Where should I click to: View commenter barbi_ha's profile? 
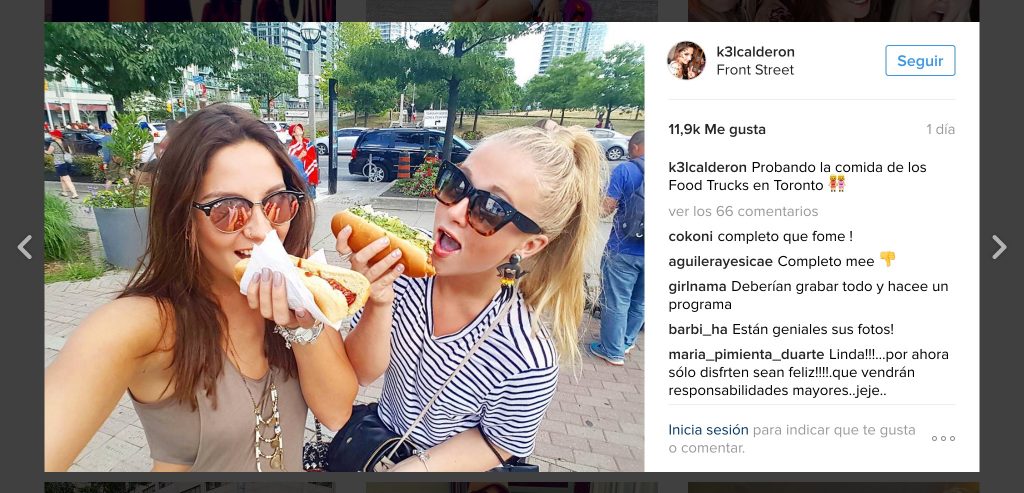697,329
